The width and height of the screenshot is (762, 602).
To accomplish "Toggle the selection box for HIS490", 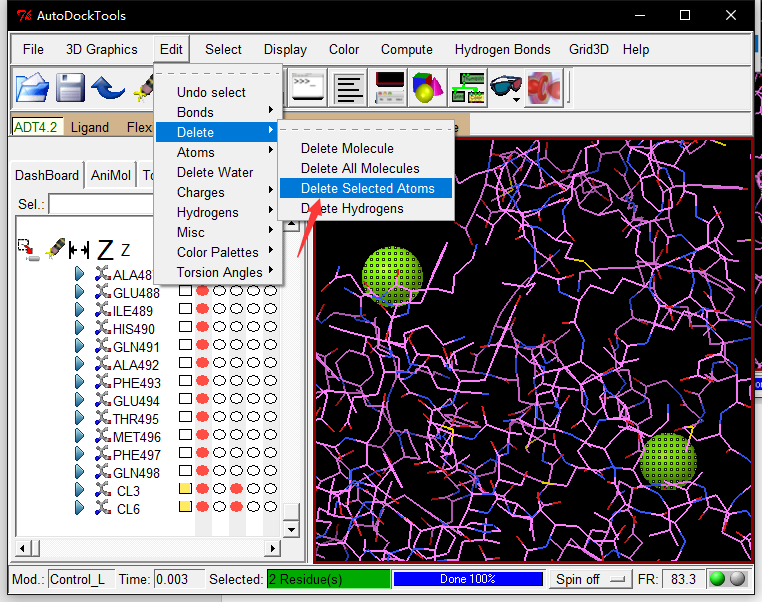I will tap(185, 327).
